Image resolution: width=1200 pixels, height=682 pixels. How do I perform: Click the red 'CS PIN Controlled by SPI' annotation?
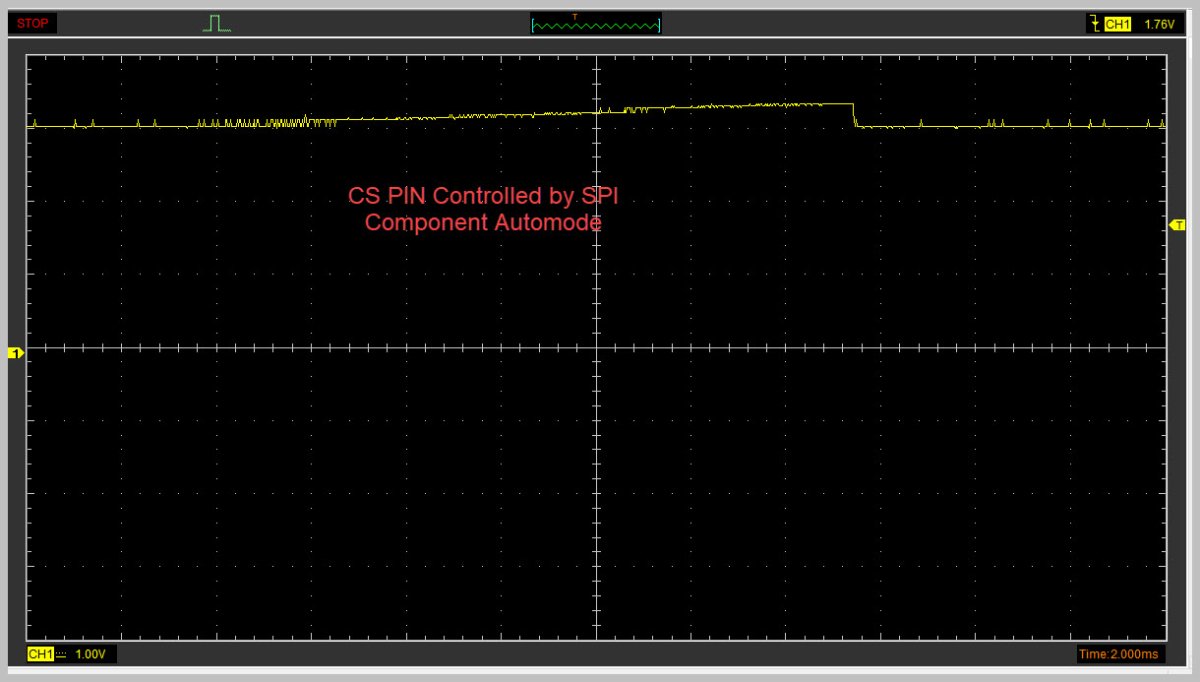490,196
